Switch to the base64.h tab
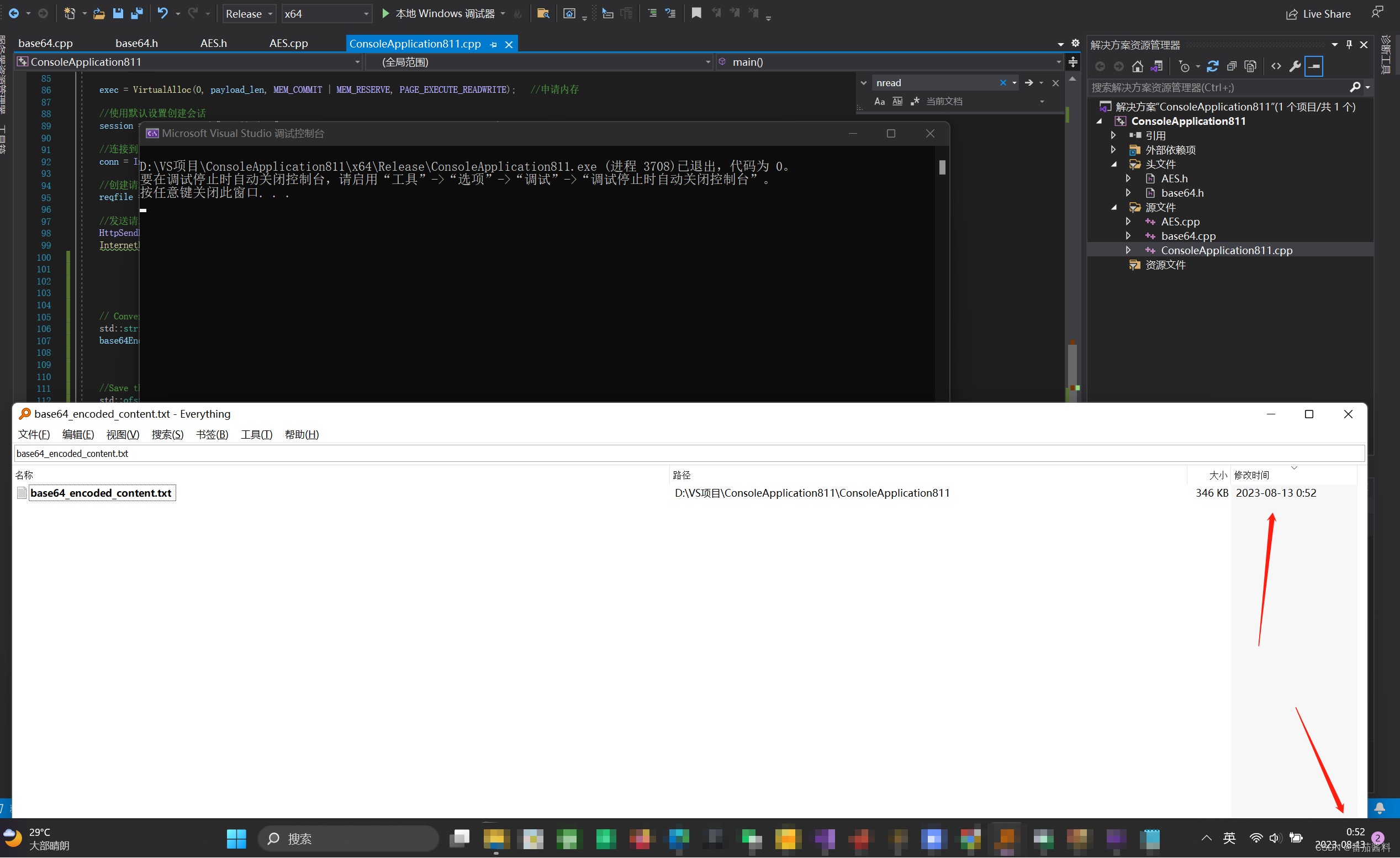 (136, 43)
